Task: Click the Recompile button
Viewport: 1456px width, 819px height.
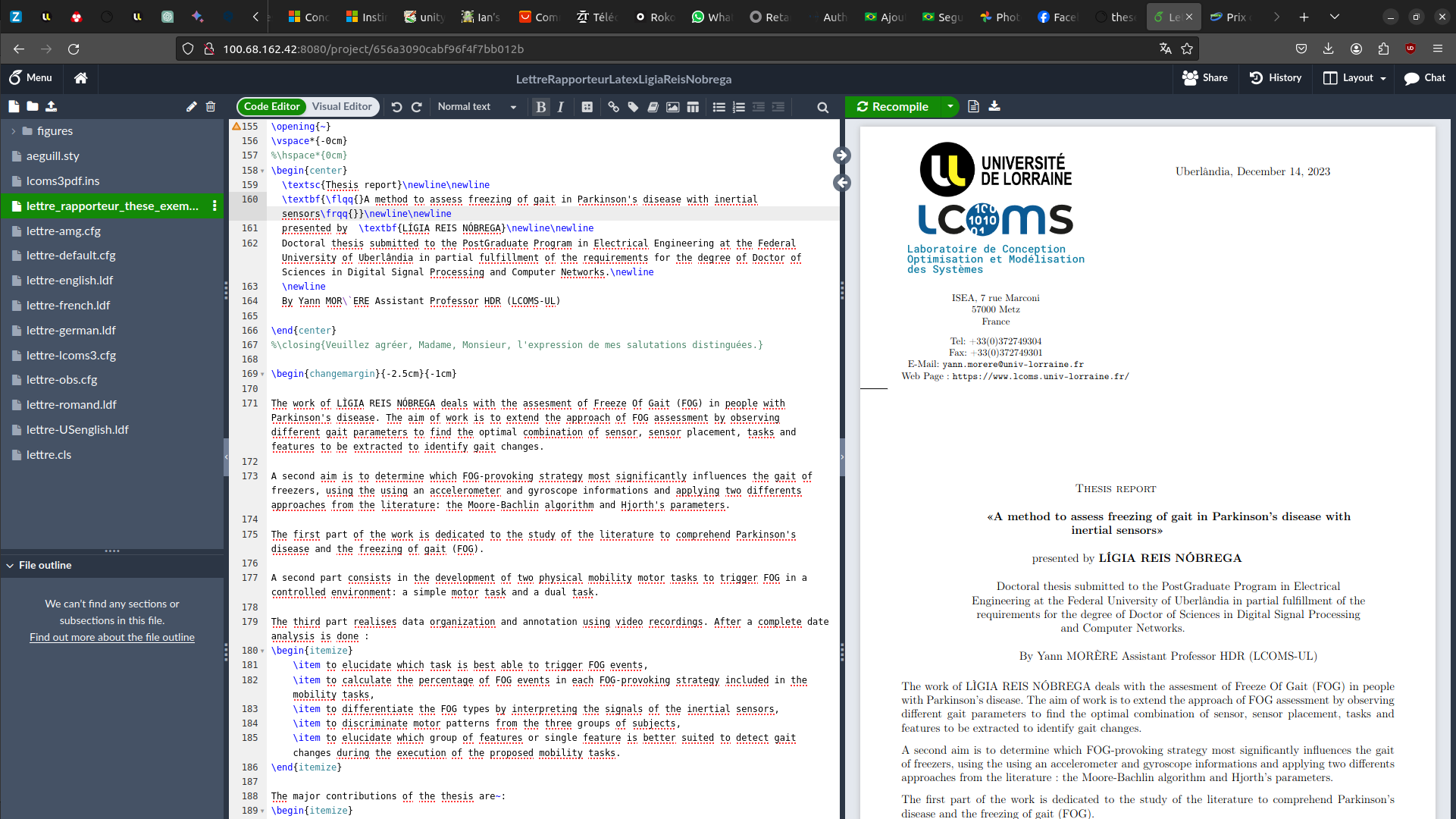Action: coord(893,107)
